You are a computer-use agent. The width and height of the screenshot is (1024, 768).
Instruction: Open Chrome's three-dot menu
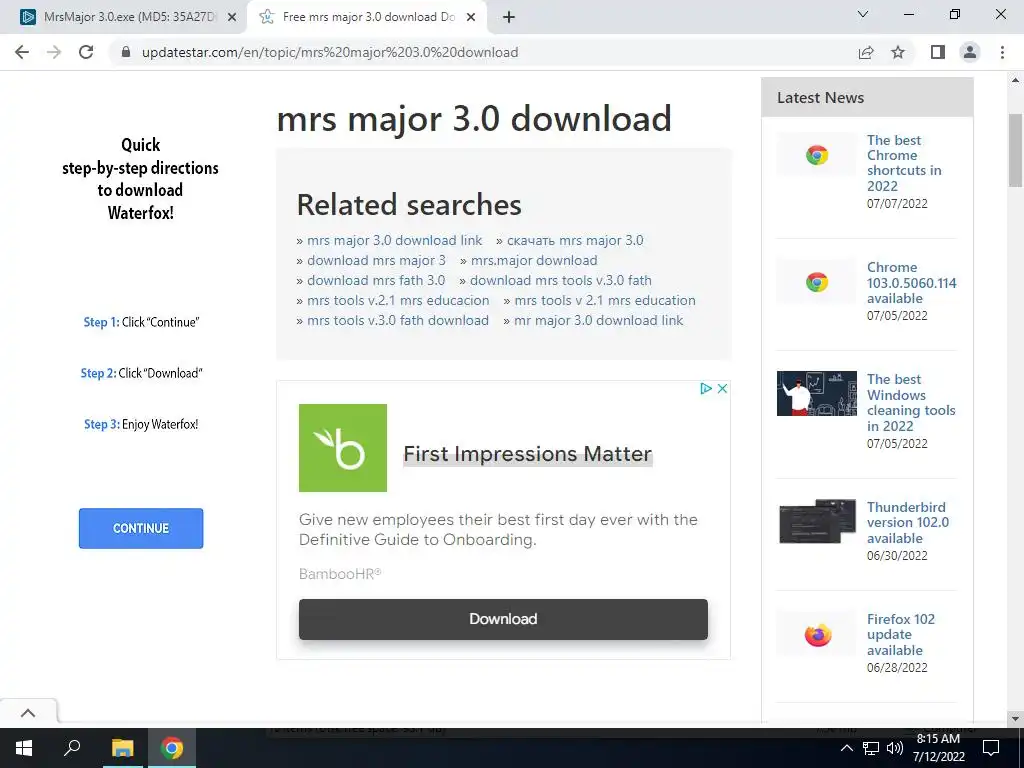coord(1002,52)
